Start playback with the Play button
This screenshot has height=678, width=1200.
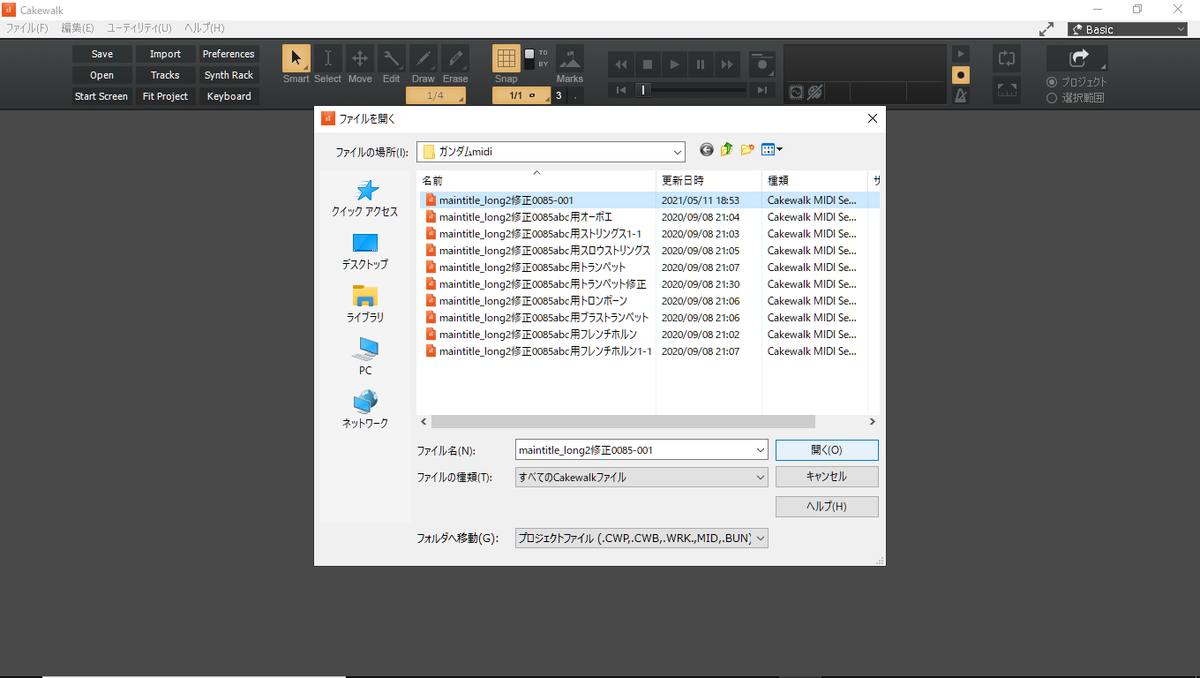[x=674, y=64]
